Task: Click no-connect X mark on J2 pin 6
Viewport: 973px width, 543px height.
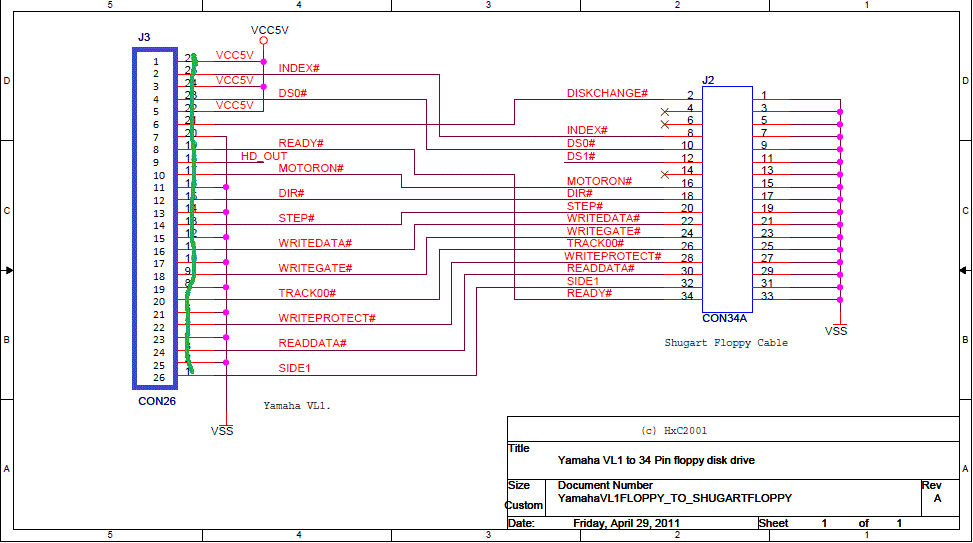Action: (x=665, y=125)
